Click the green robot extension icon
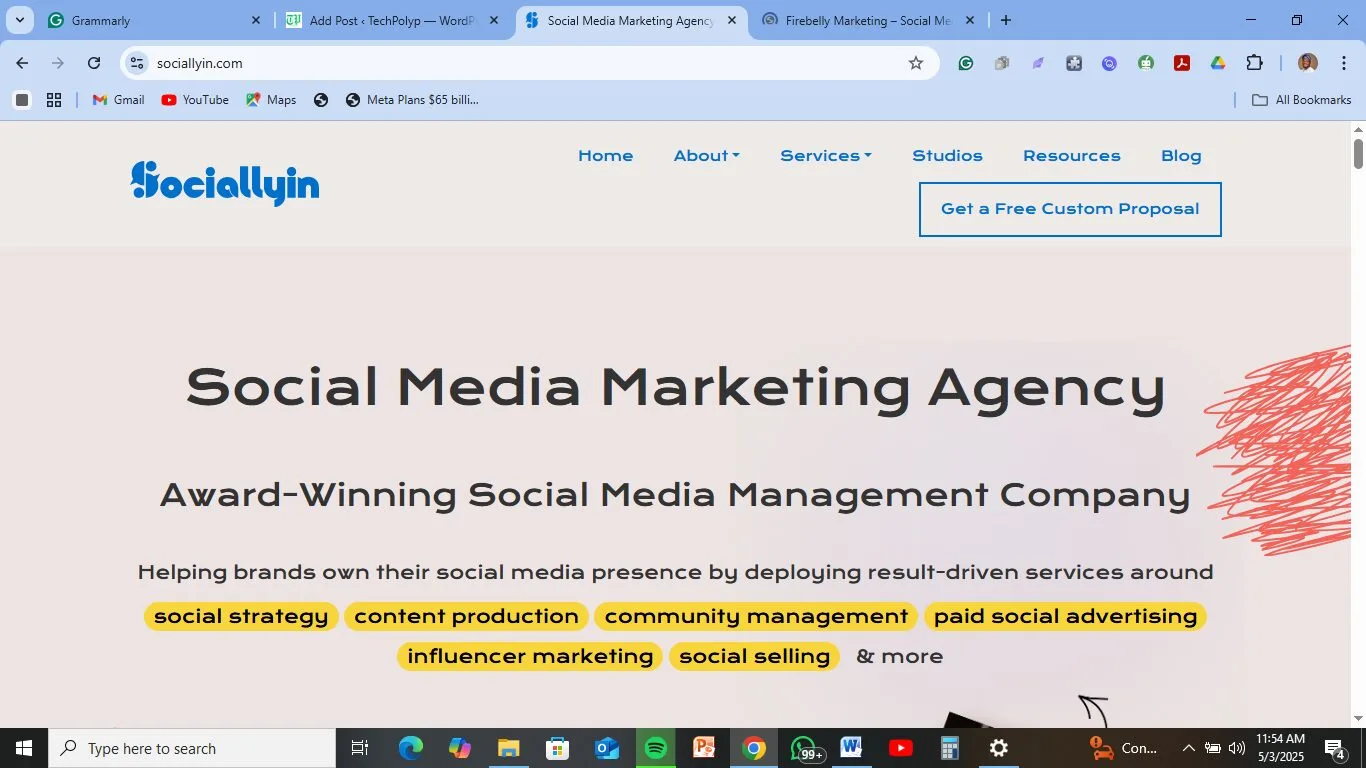The height and width of the screenshot is (768, 1366). [1146, 63]
